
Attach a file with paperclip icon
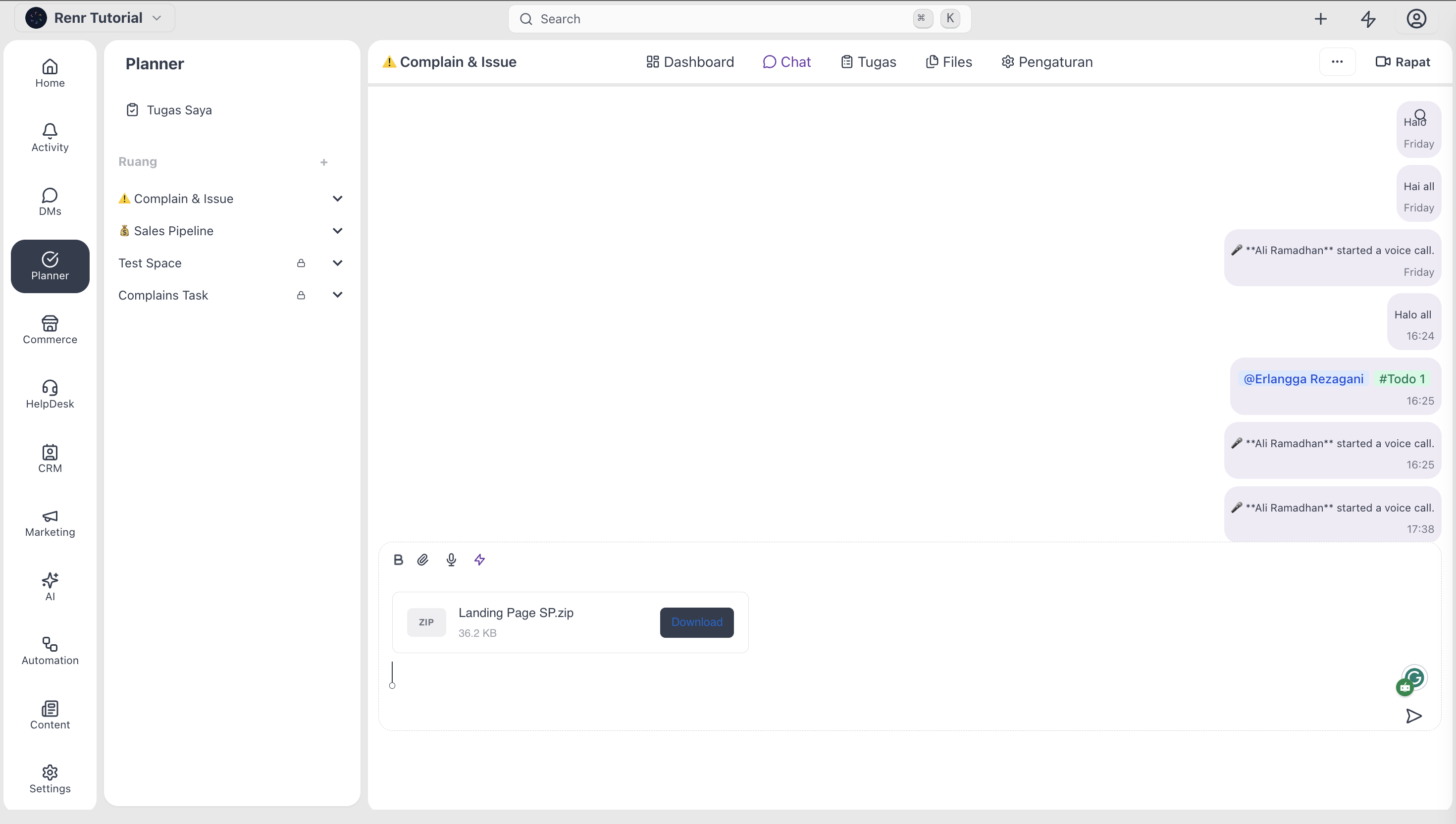point(423,560)
